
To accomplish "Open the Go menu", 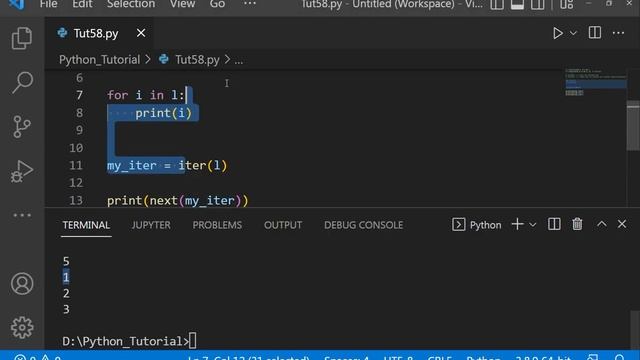I will (217, 4).
